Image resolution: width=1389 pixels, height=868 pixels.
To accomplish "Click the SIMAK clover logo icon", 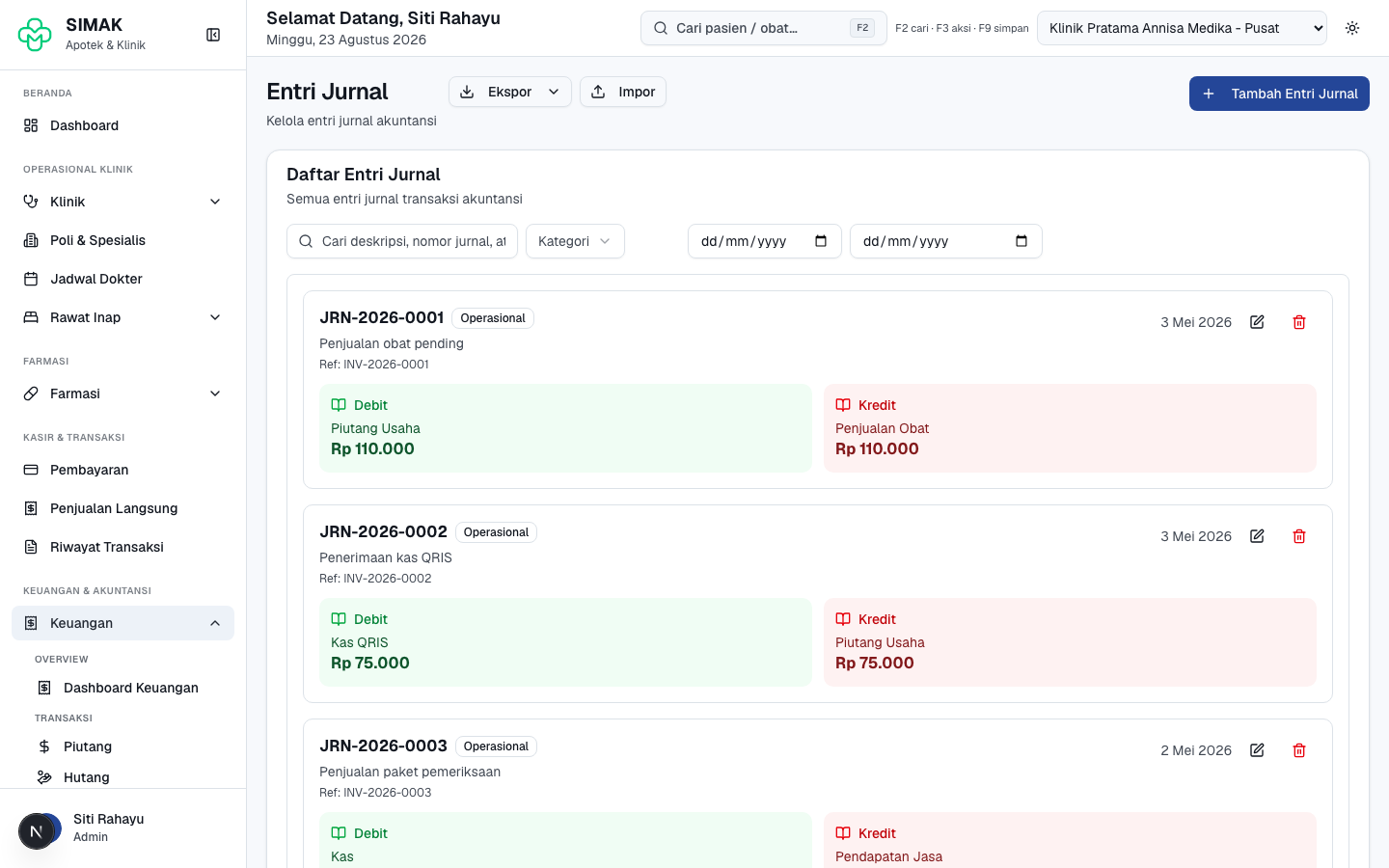I will click(35, 35).
